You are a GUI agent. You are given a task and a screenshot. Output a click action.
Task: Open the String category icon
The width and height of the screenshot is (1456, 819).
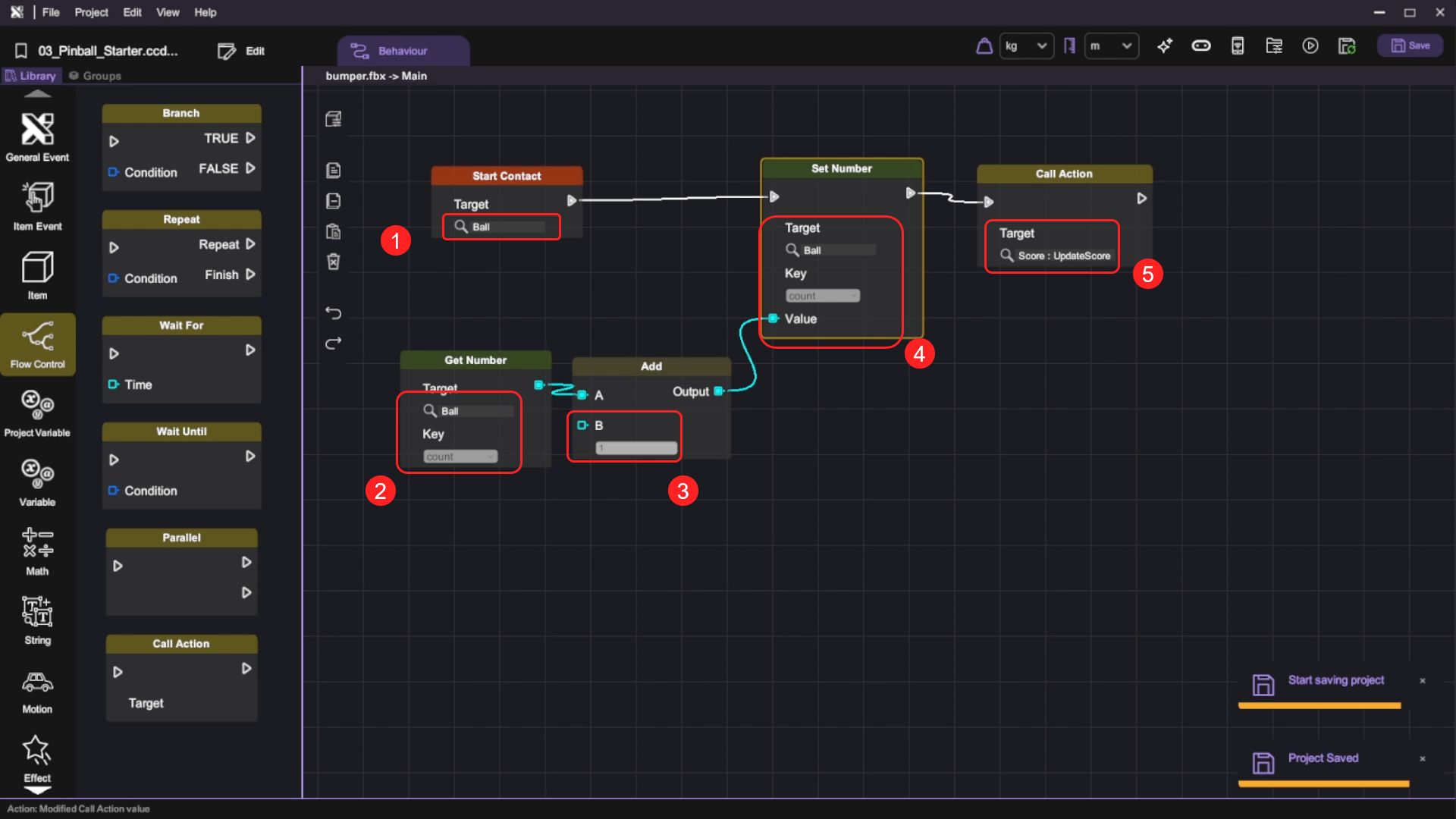tap(37, 612)
